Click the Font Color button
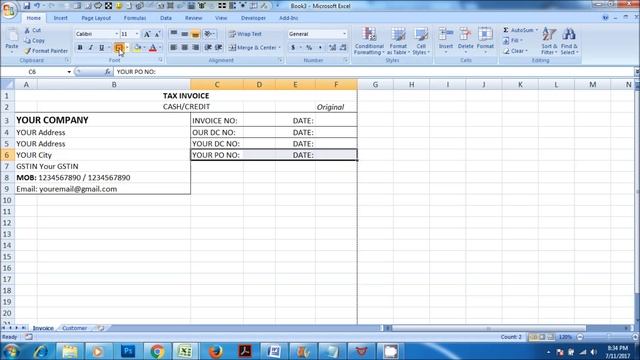 click(153, 48)
